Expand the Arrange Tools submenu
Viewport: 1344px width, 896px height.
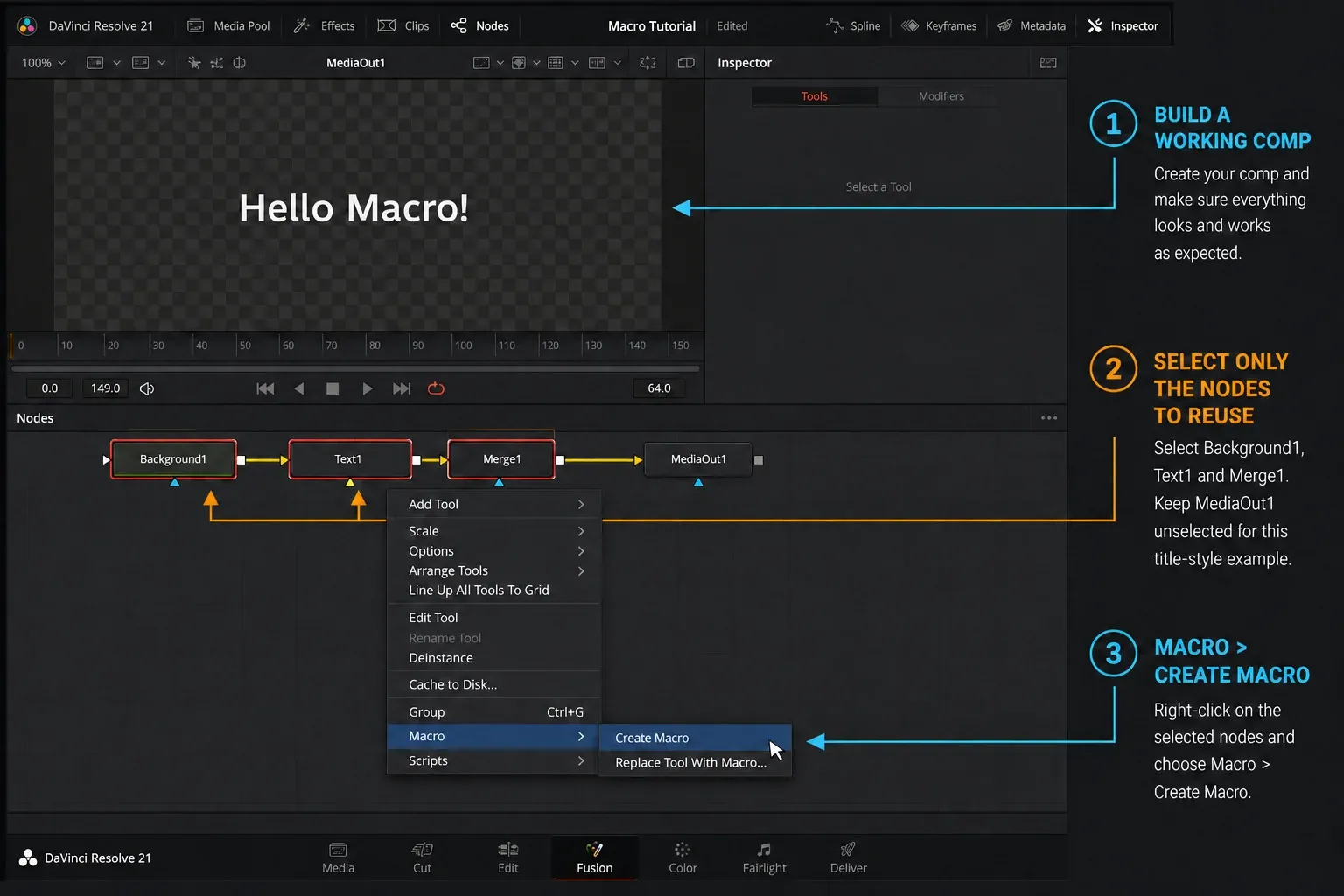pos(494,570)
